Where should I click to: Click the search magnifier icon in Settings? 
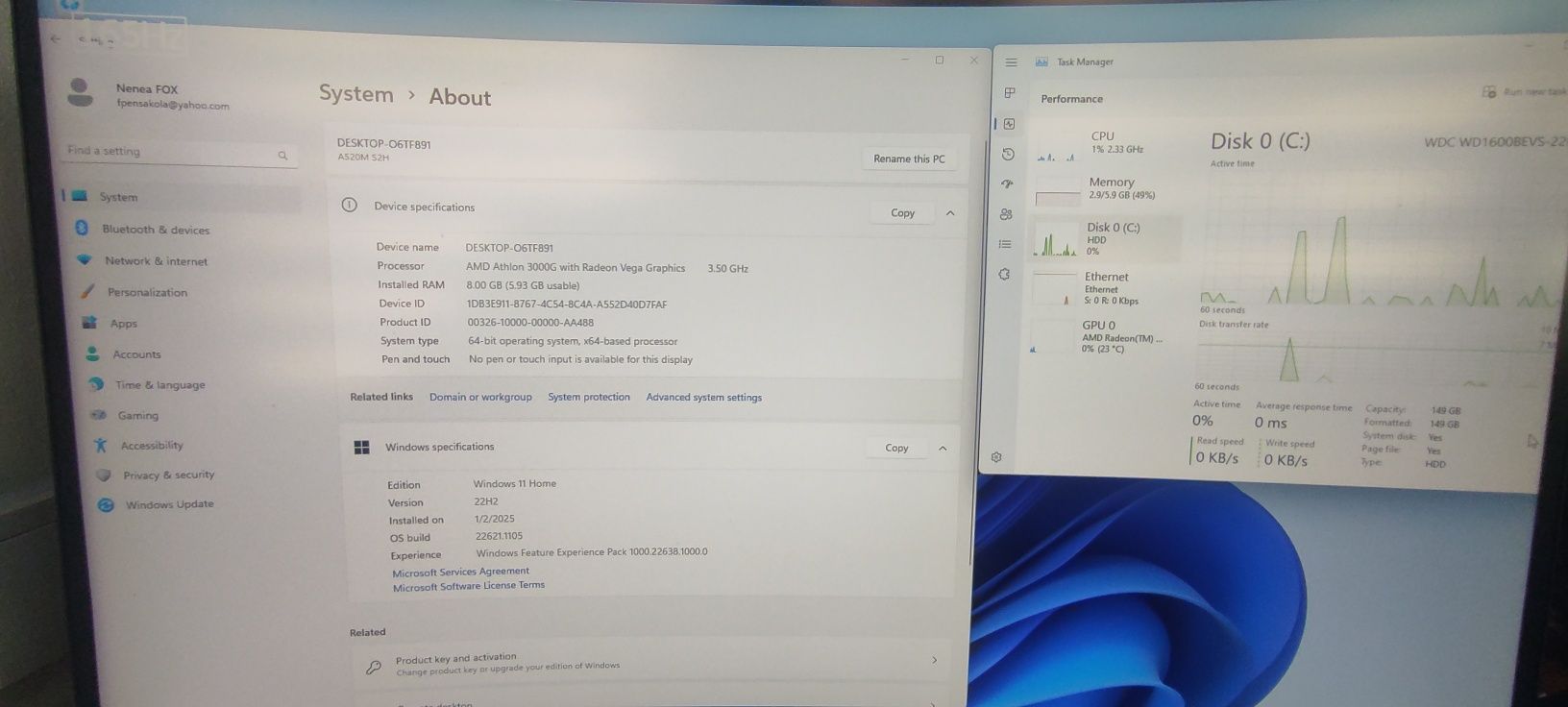(282, 155)
